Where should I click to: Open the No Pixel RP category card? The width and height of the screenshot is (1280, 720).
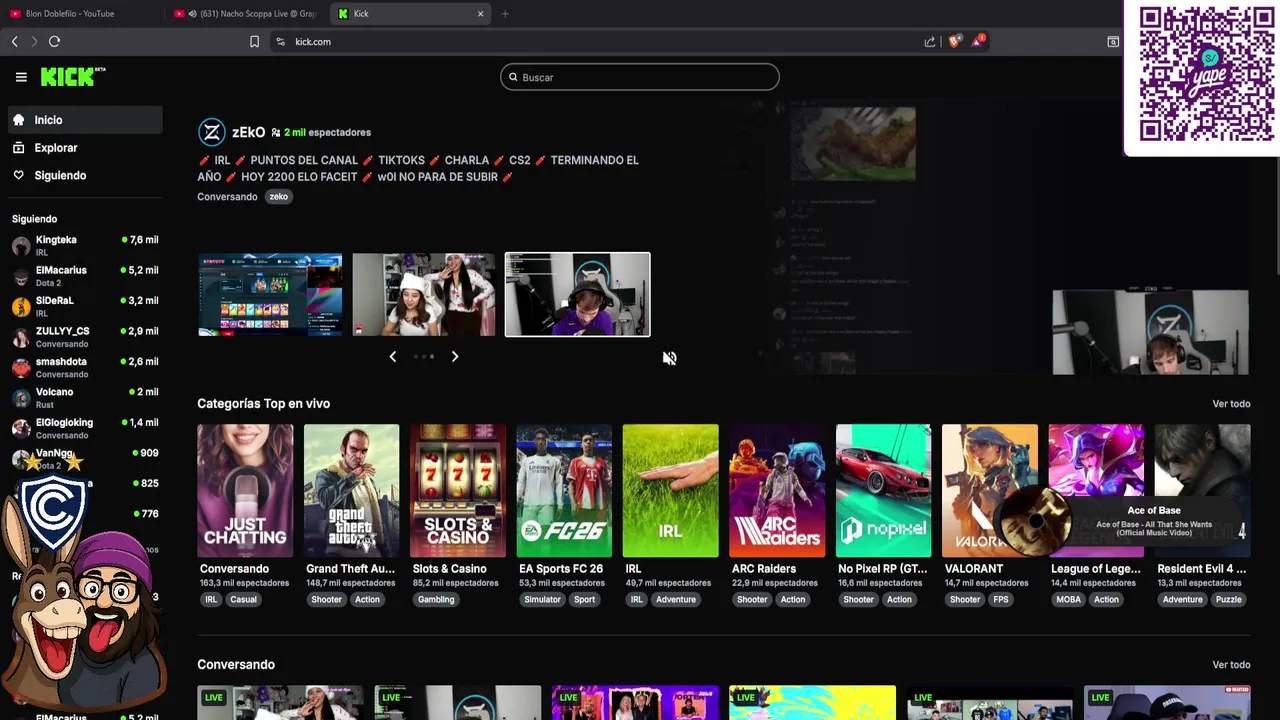883,491
